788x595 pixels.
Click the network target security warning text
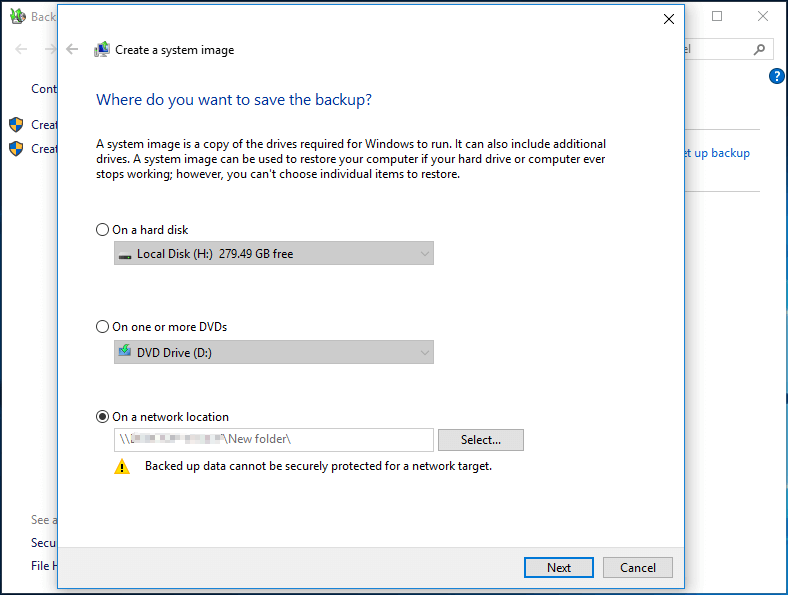[318, 466]
